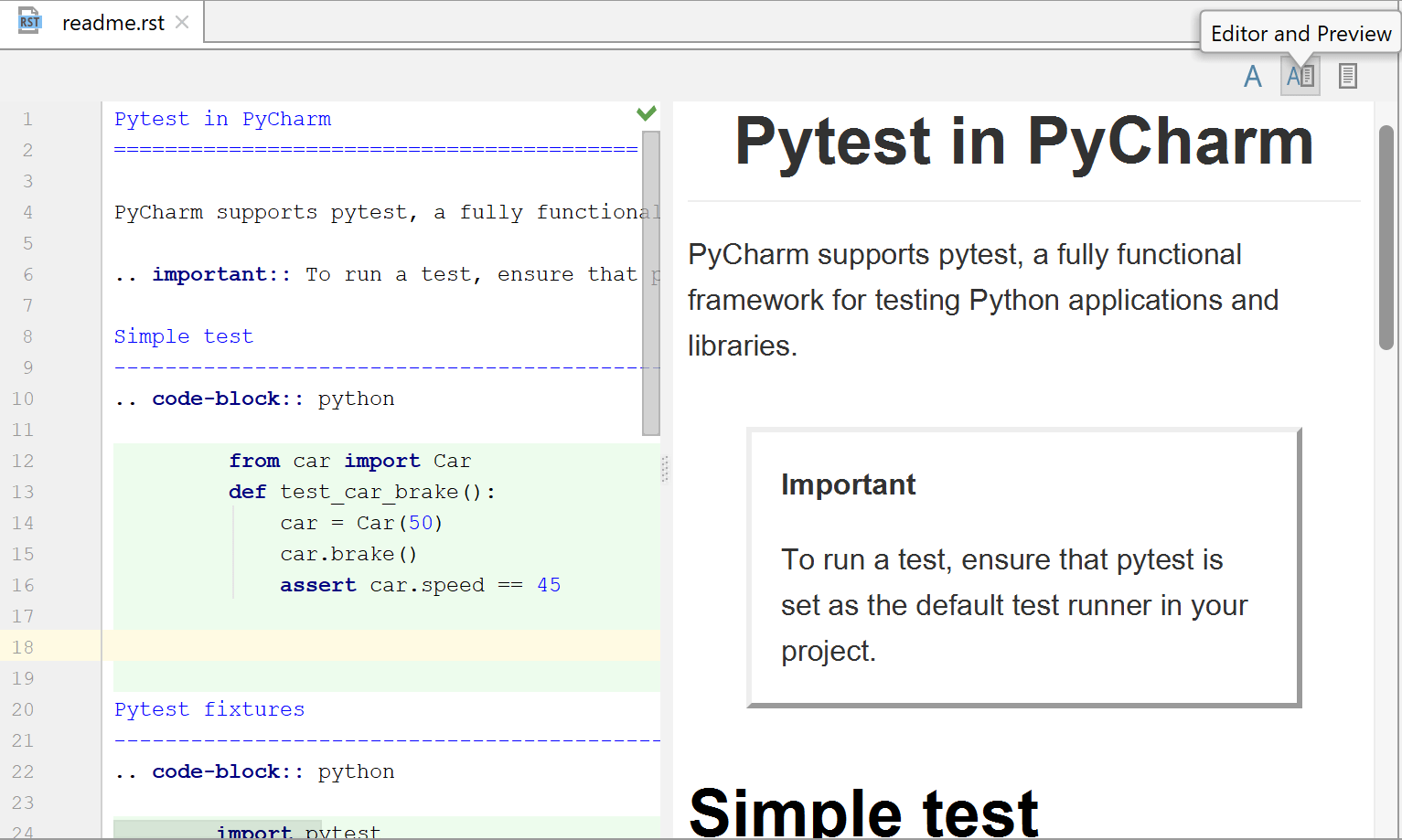
Task: Click line number 6 in gutter
Action: (x=27, y=274)
